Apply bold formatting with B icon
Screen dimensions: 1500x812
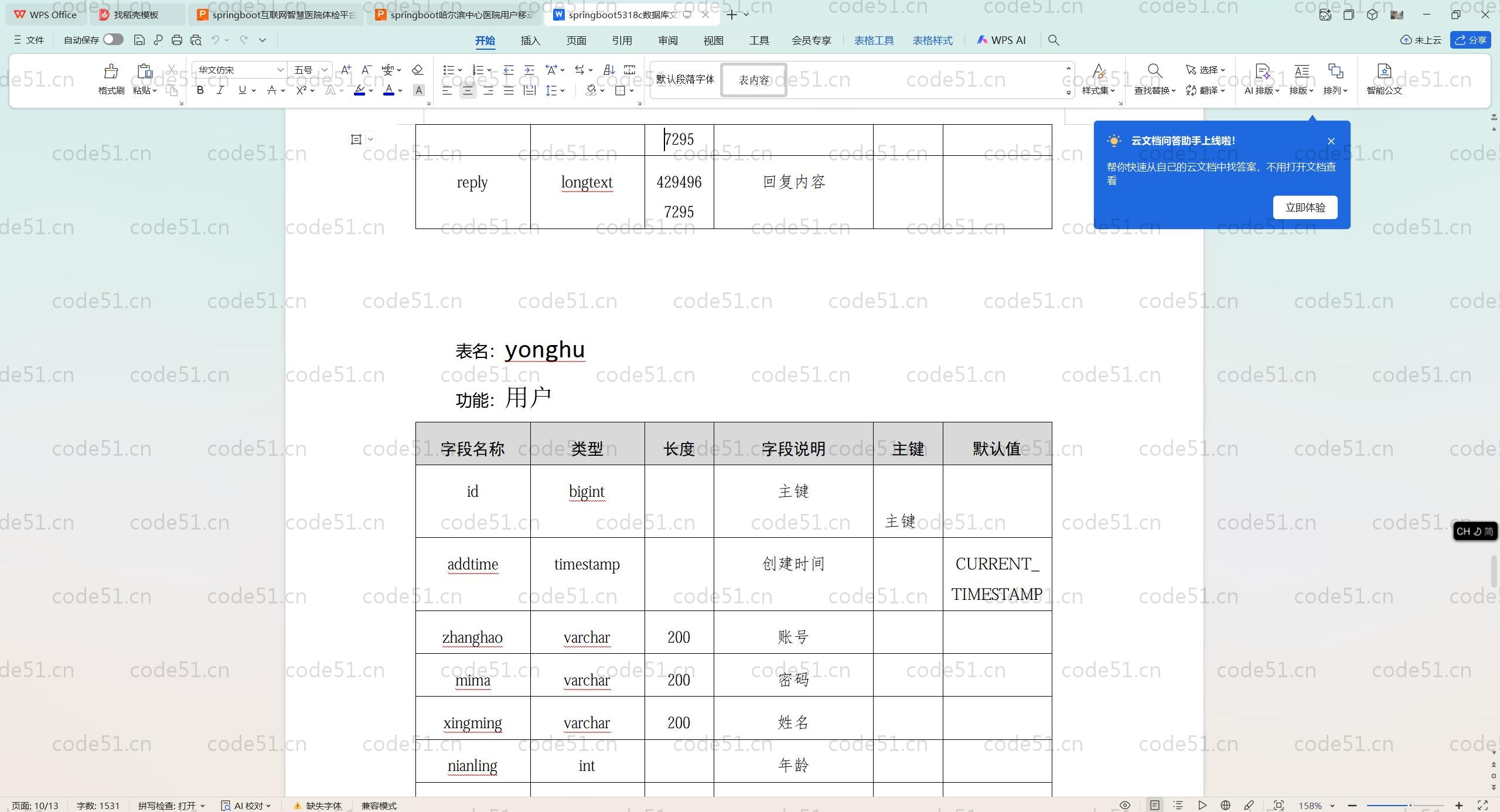[x=200, y=90]
